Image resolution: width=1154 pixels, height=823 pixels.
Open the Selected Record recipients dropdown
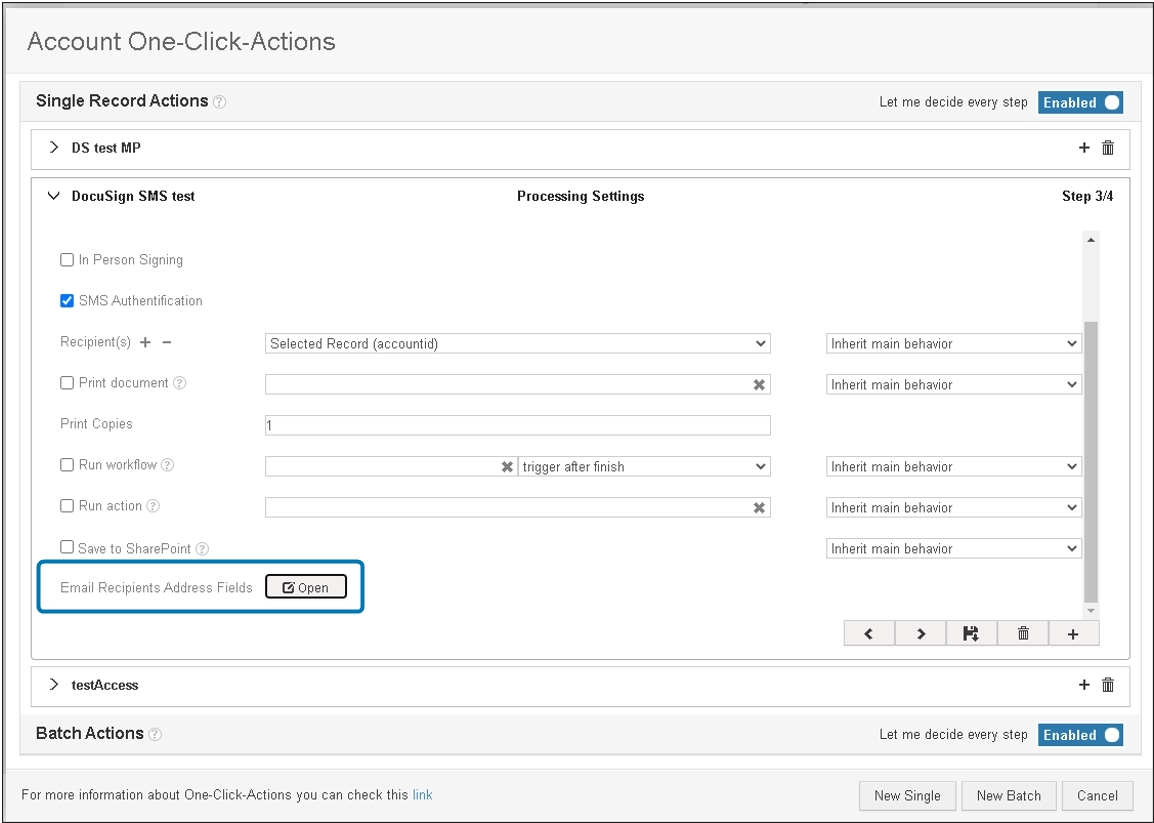(516, 343)
